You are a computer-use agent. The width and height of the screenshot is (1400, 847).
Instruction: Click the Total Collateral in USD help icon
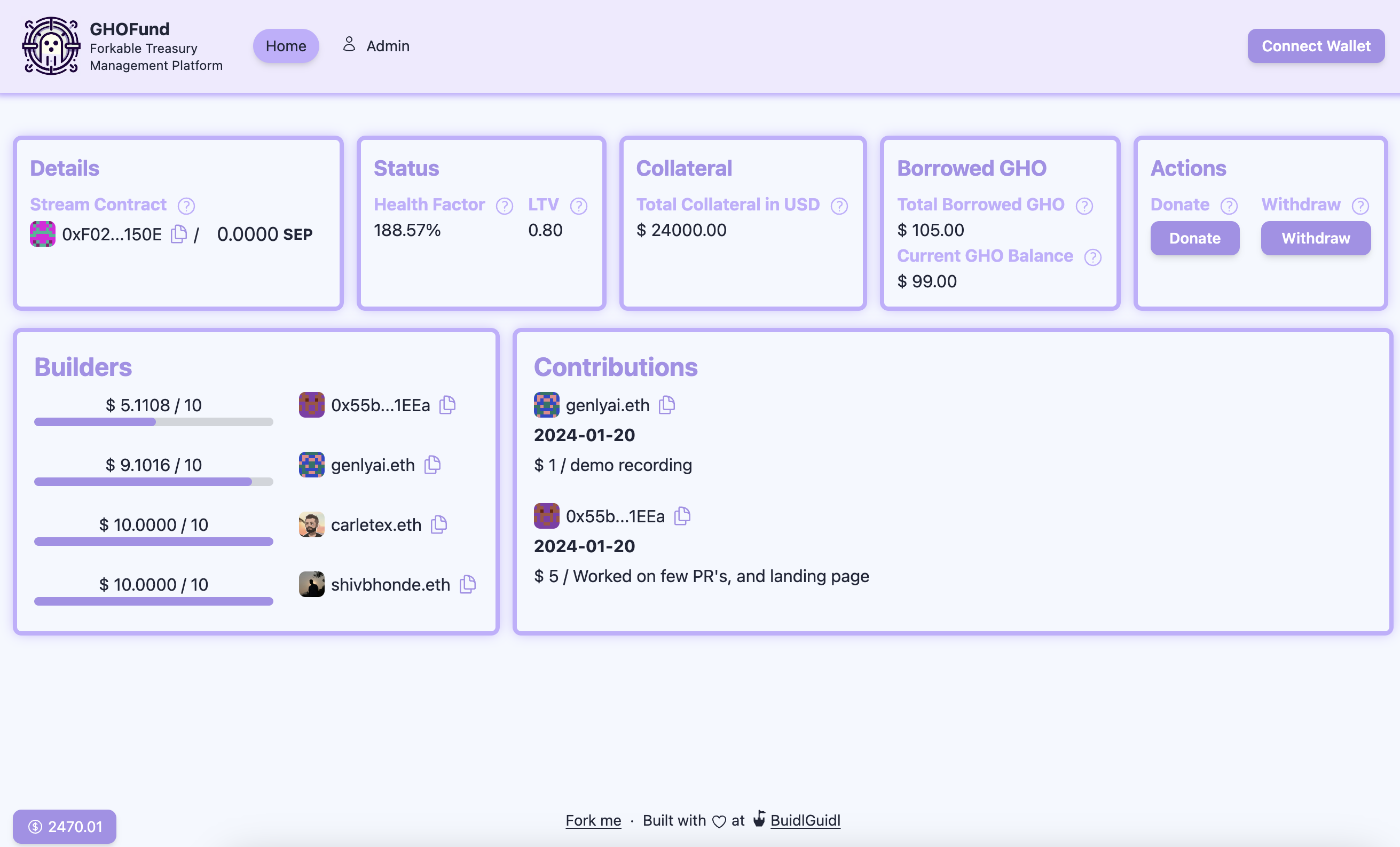[839, 206]
